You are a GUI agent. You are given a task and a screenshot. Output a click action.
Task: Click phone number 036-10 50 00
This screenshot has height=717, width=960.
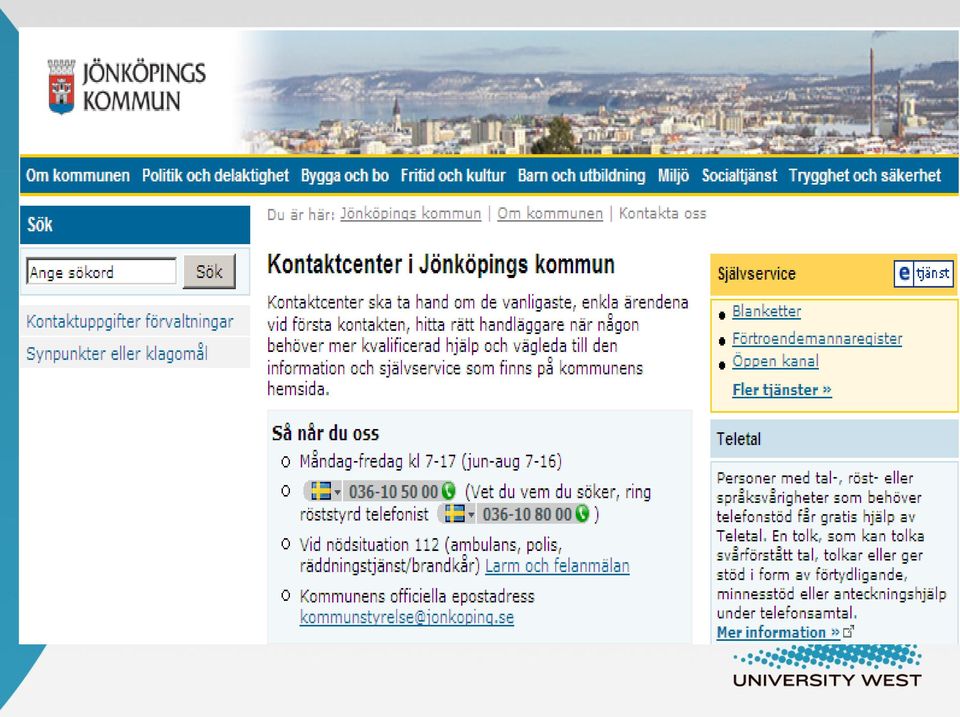click(x=393, y=492)
